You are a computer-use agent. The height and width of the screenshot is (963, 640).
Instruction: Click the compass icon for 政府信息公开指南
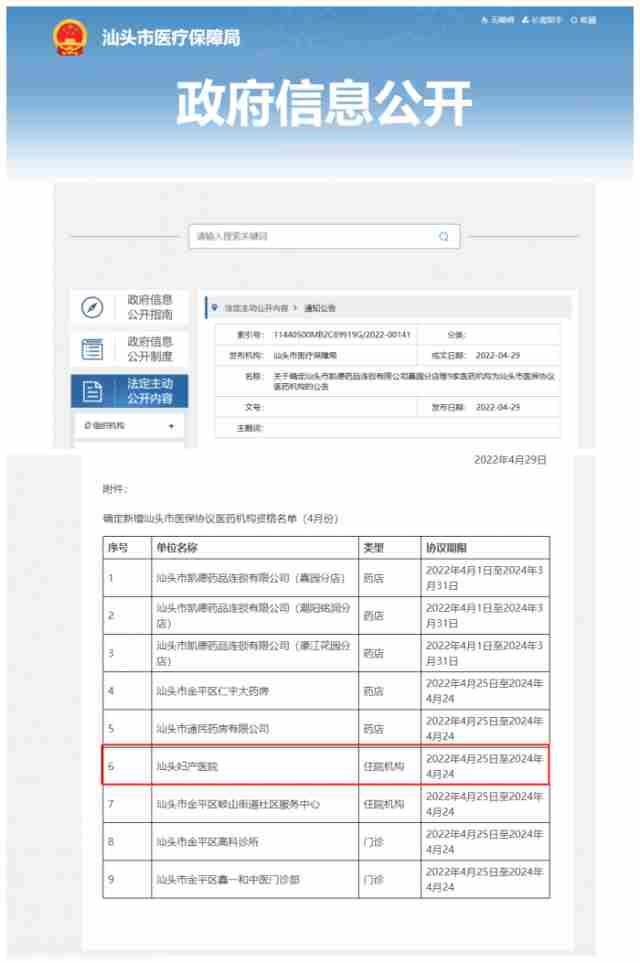pos(93,308)
